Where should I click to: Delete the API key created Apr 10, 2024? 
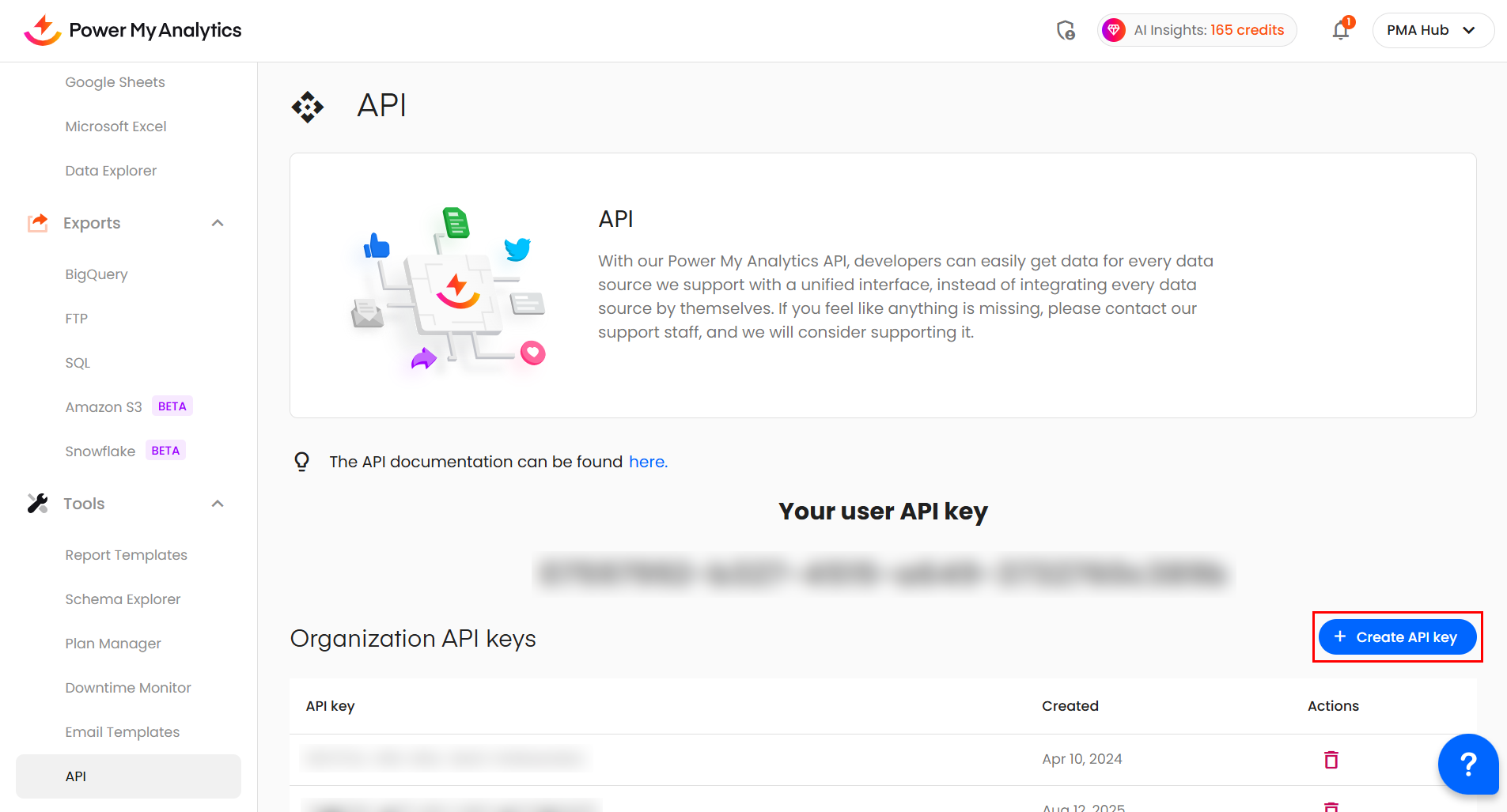tap(1331, 759)
